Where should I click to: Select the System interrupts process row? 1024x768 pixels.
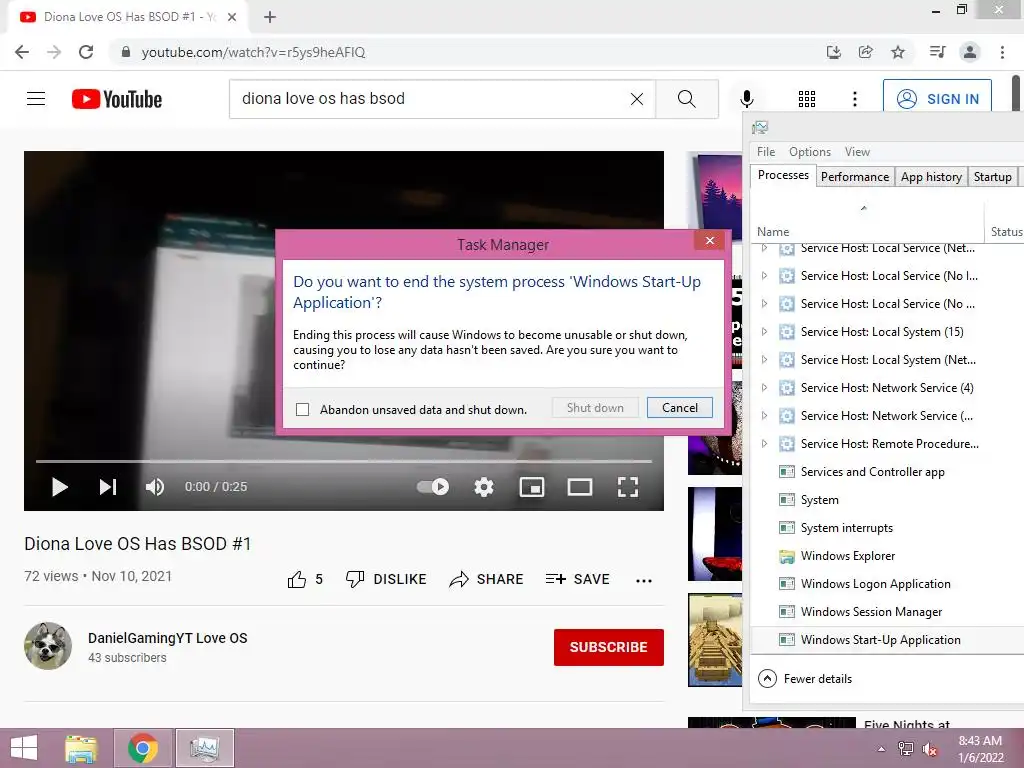pyautogui.click(x=846, y=528)
